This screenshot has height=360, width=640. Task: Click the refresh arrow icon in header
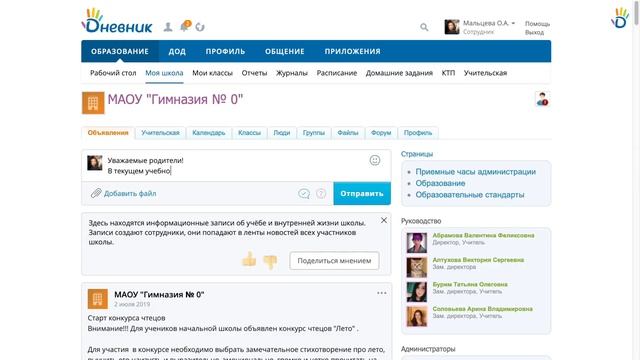tap(200, 27)
